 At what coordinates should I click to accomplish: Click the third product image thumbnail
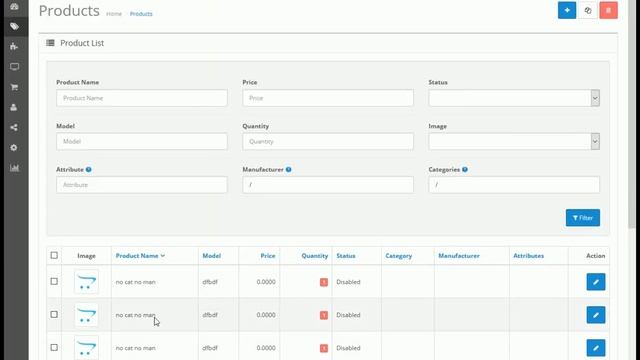coord(86,347)
